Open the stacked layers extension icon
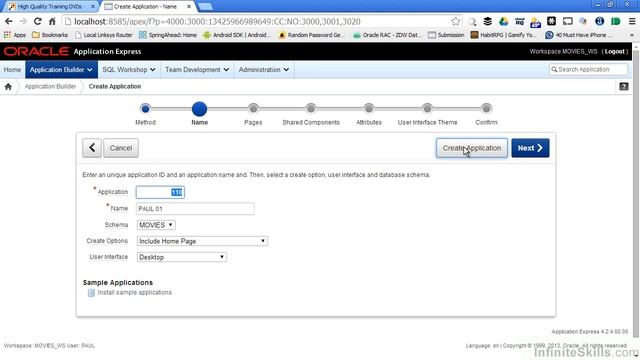This screenshot has height=360, width=640. (487, 21)
